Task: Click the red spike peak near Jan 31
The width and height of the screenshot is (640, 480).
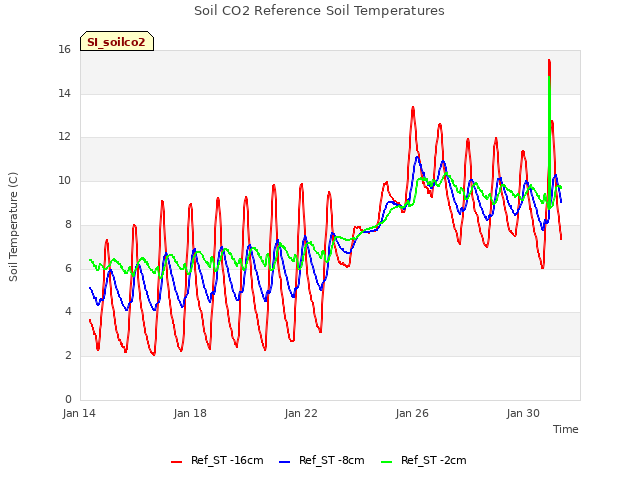Action: (549, 60)
